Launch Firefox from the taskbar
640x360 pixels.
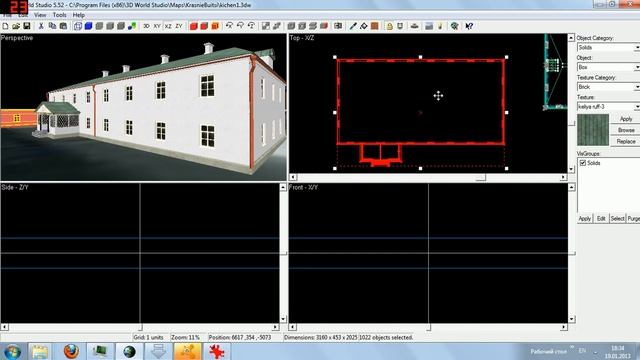coord(71,351)
